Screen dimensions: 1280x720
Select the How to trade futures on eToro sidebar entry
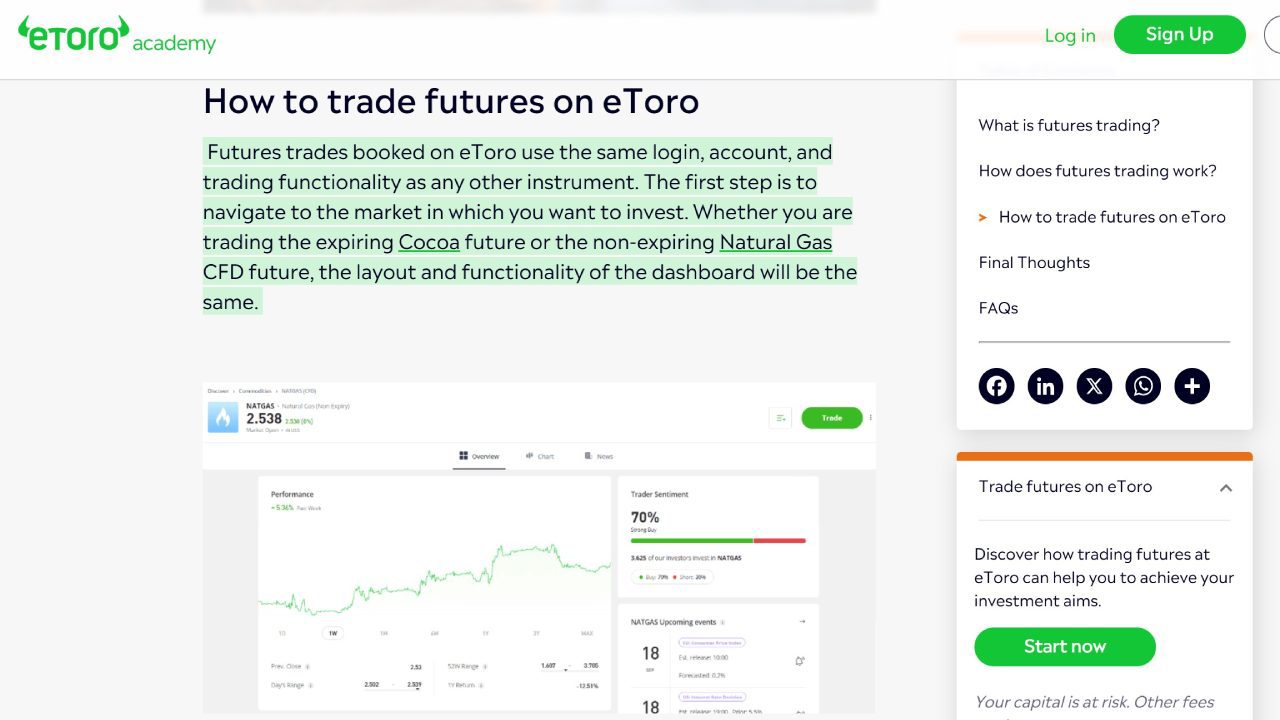[1112, 217]
